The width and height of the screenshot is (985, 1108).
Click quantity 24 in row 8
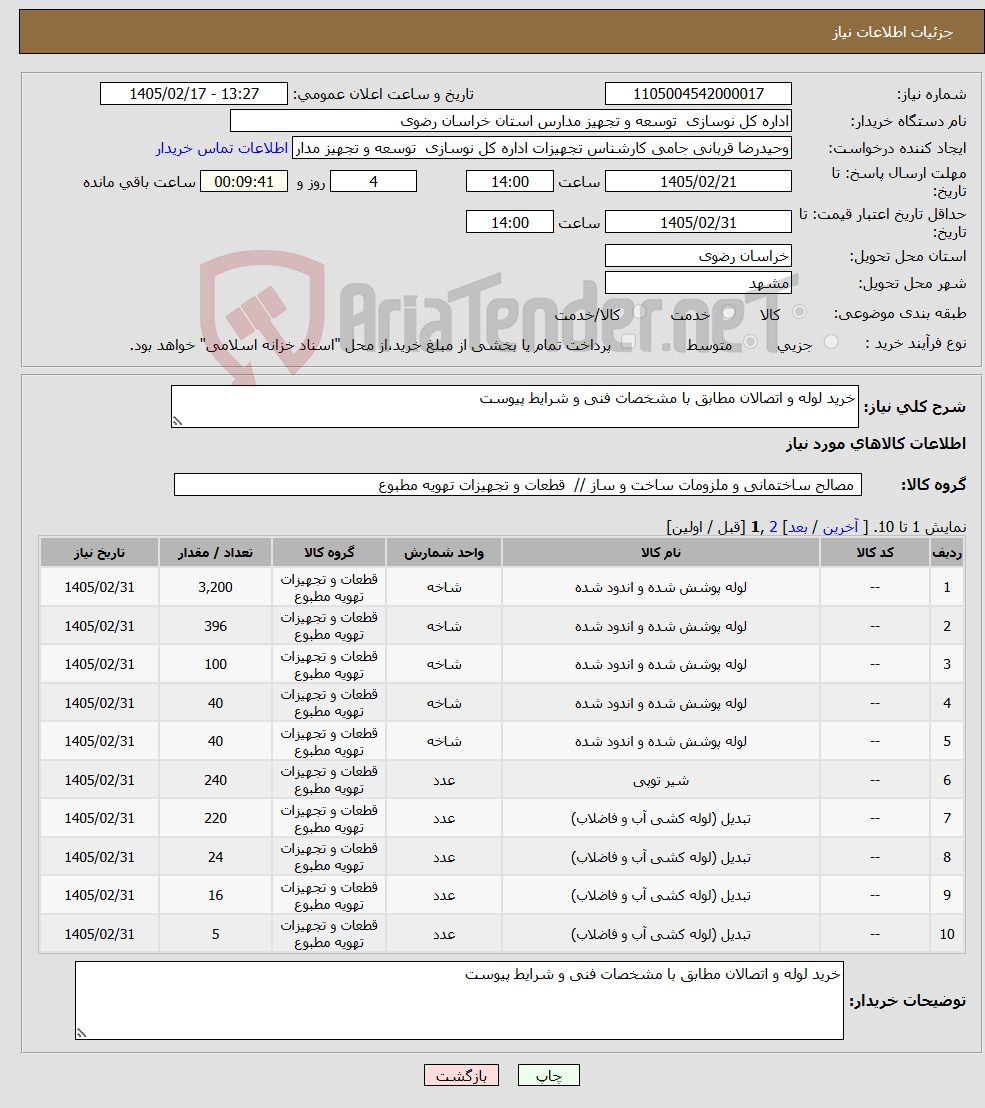[216, 857]
